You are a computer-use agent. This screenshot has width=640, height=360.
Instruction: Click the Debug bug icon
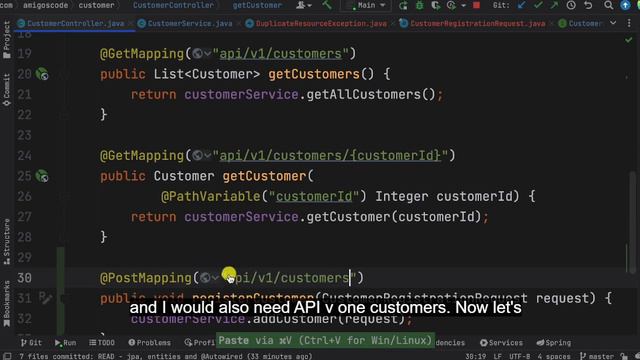coord(419,5)
